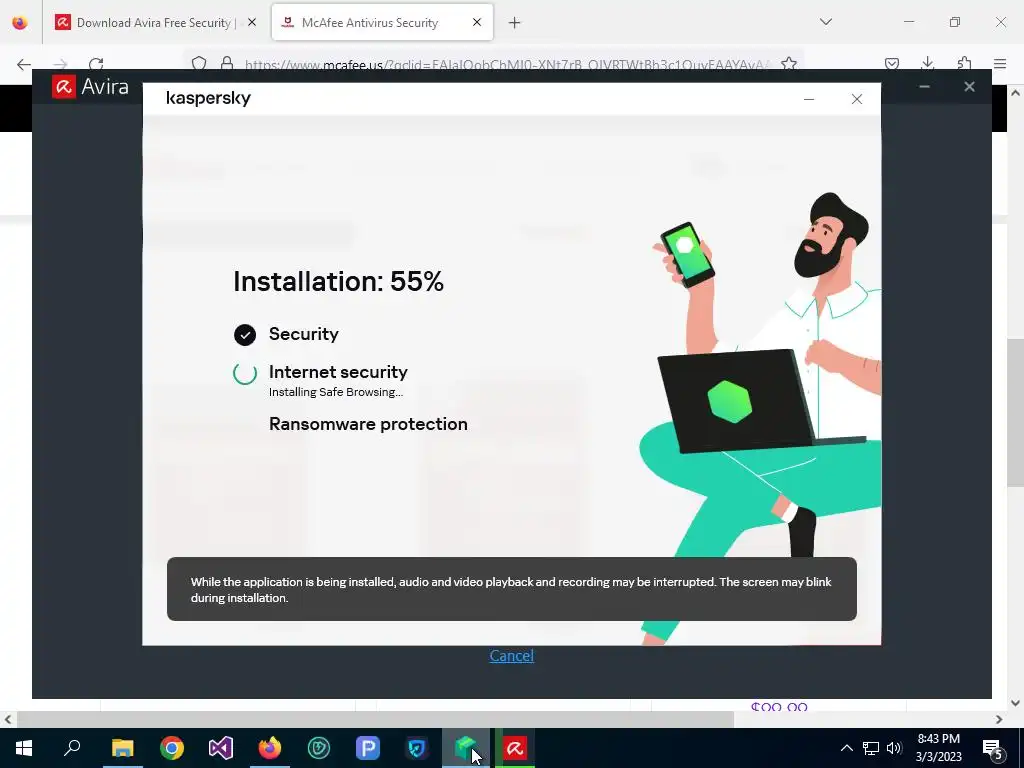The image size is (1024, 768).
Task: Open the Windows notification center
Action: tap(993, 748)
